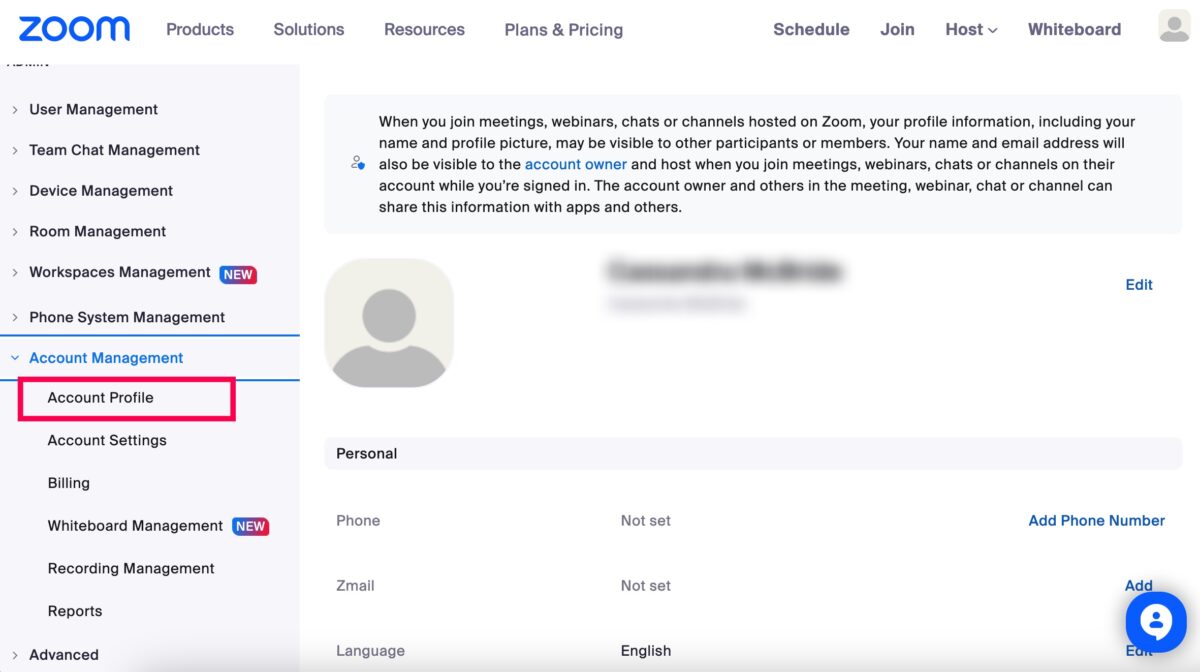Open the chat assistant bubble icon
The width and height of the screenshot is (1200, 672).
[1156, 622]
